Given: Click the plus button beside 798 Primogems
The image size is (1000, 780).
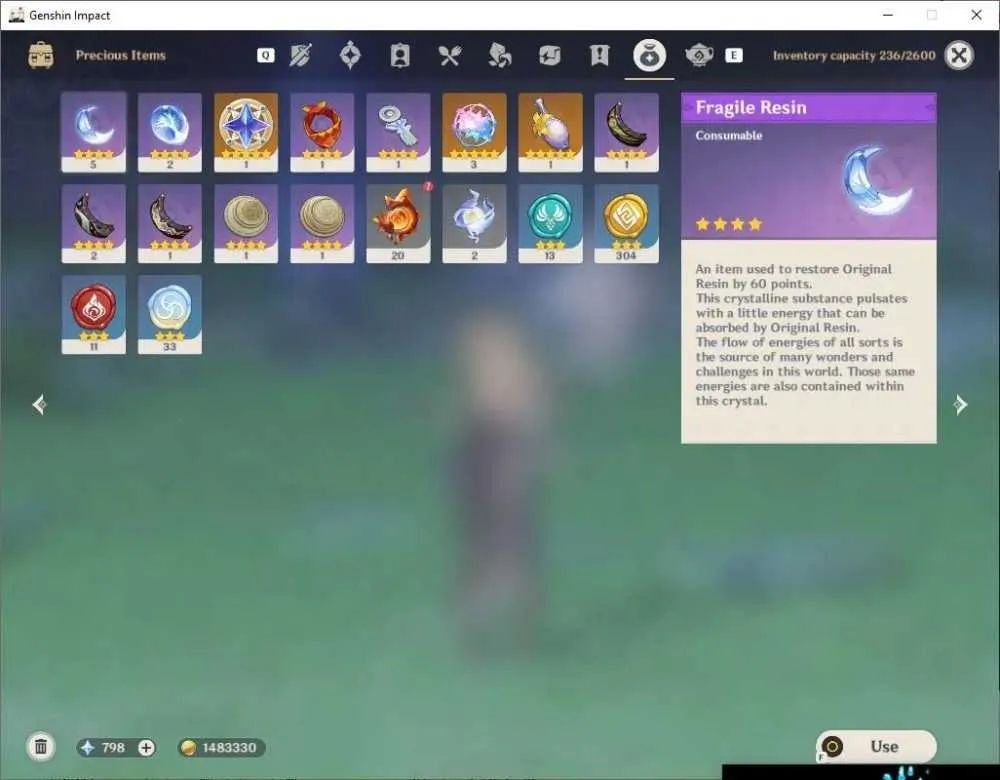Looking at the screenshot, I should point(146,747).
